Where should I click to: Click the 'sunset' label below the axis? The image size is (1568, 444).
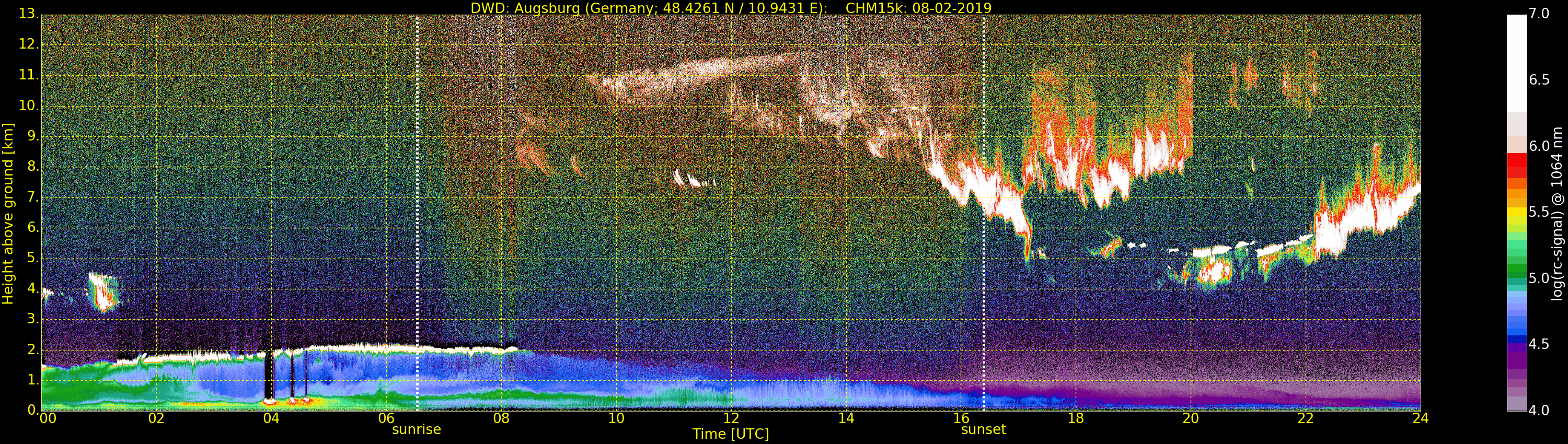[983, 429]
